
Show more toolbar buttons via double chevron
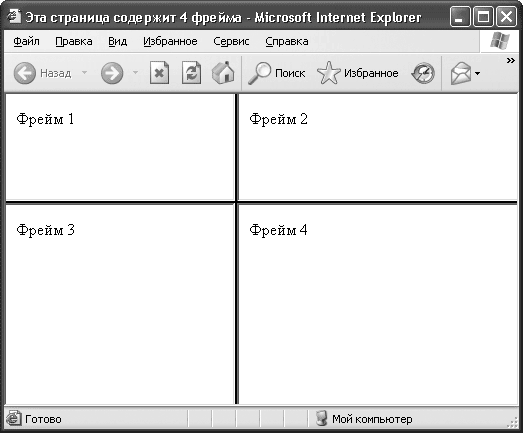tap(511, 61)
